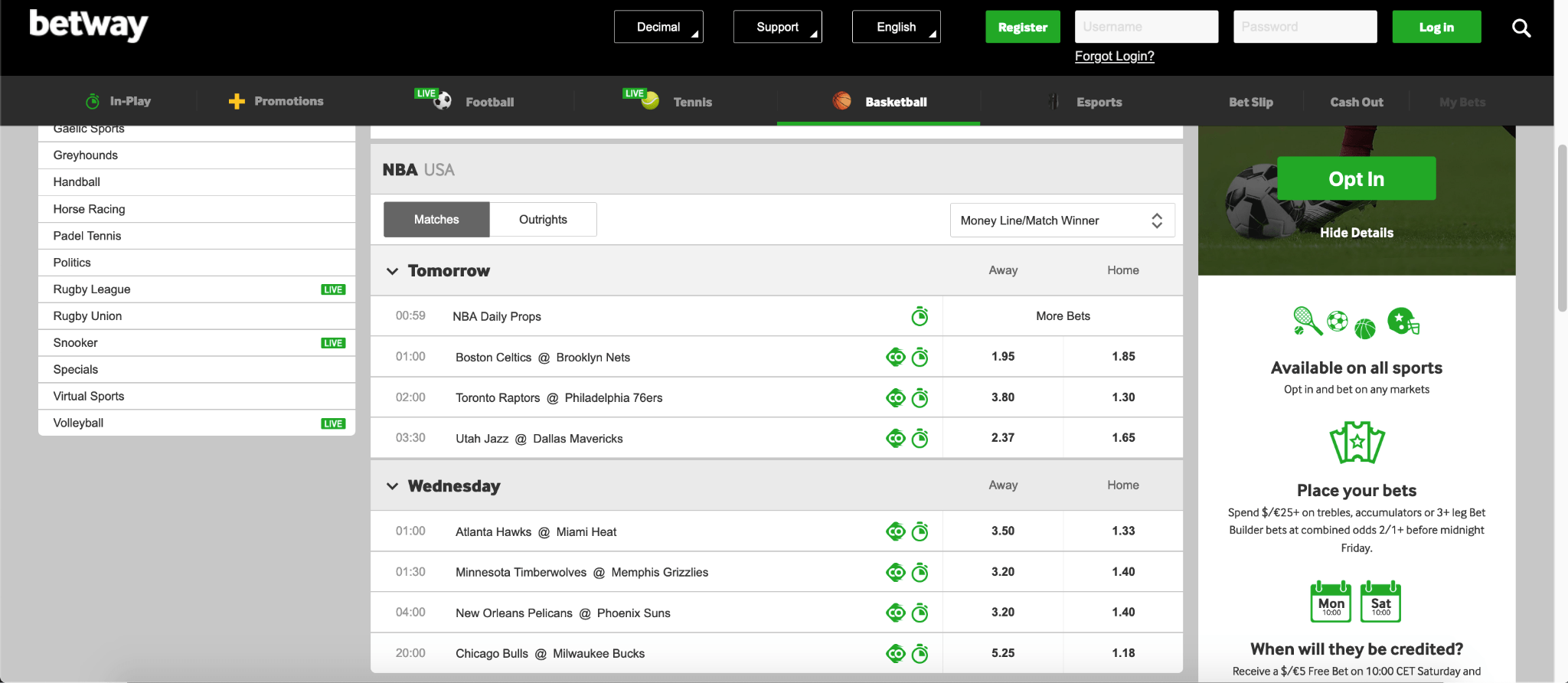Screen dimensions: 1568x683
Task: Open Utah Jazz @ Dallas Mavericks match
Action: pyautogui.click(x=539, y=438)
